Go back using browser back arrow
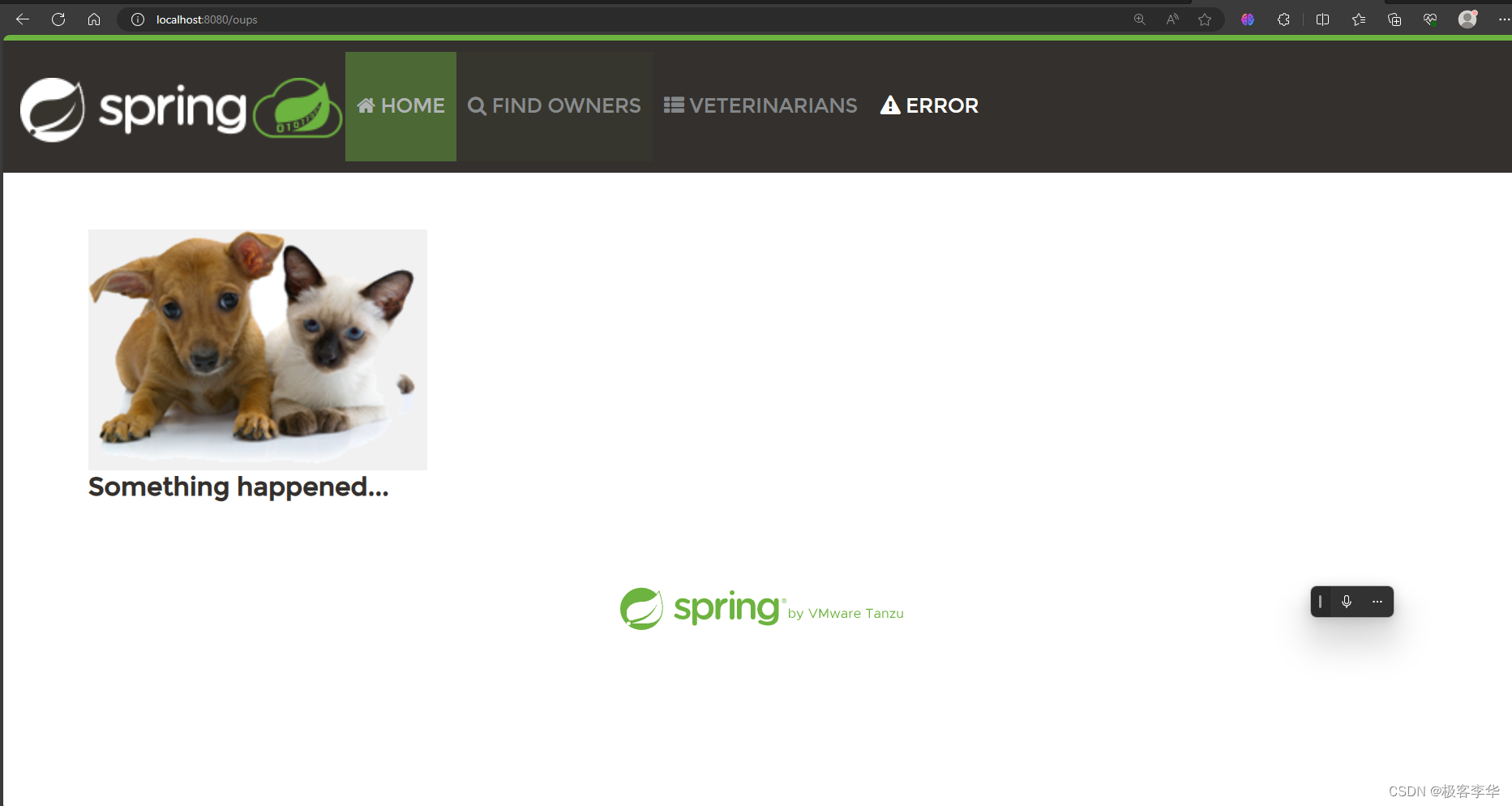This screenshot has width=1512, height=806. point(23,19)
